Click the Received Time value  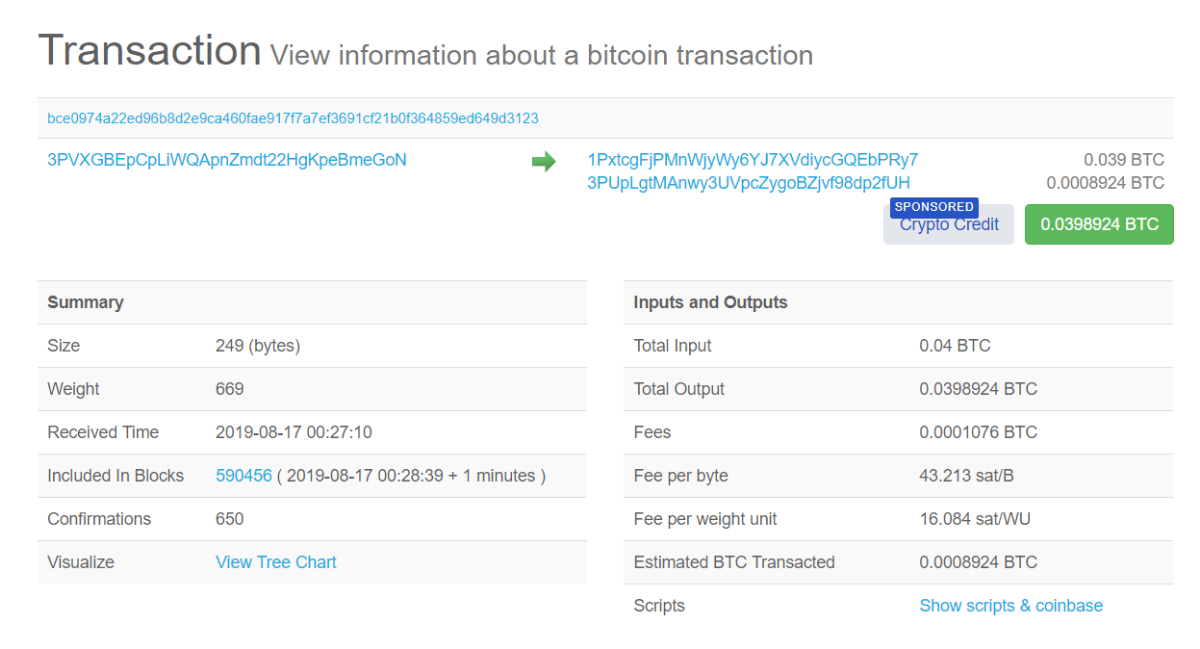pyautogui.click(x=294, y=433)
